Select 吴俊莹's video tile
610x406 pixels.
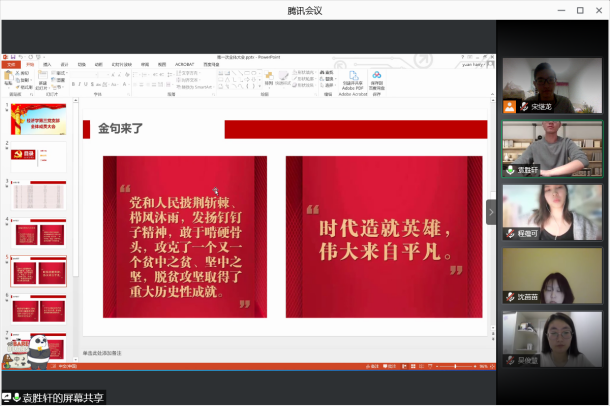[x=552, y=339]
